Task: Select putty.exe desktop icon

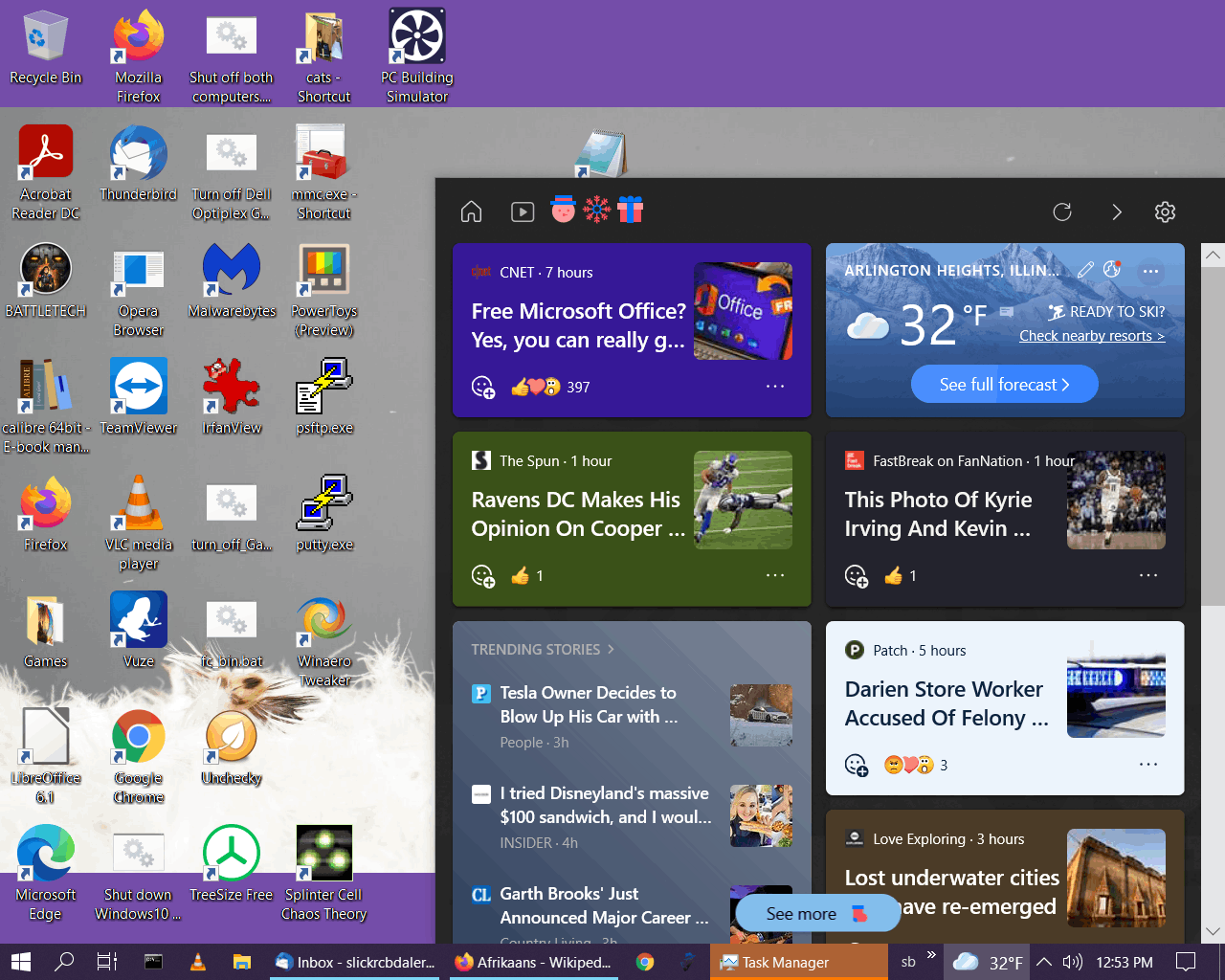Action: pyautogui.click(x=324, y=515)
